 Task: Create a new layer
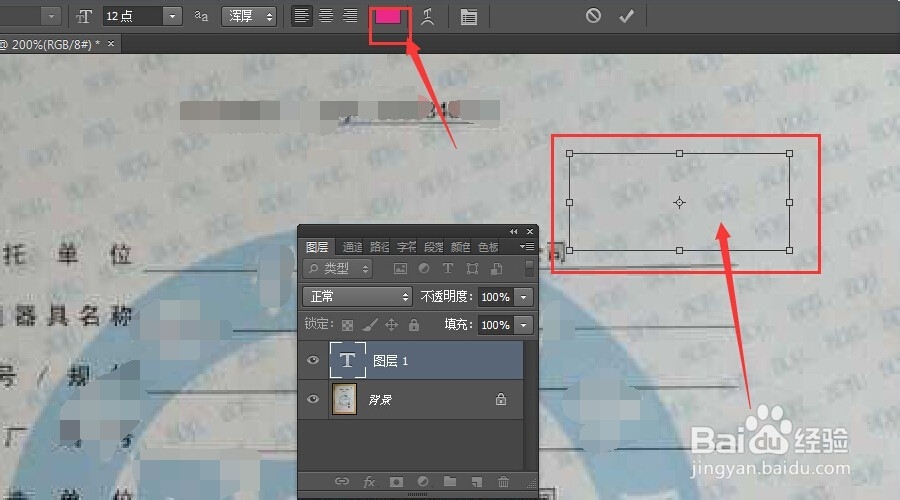coord(476,482)
